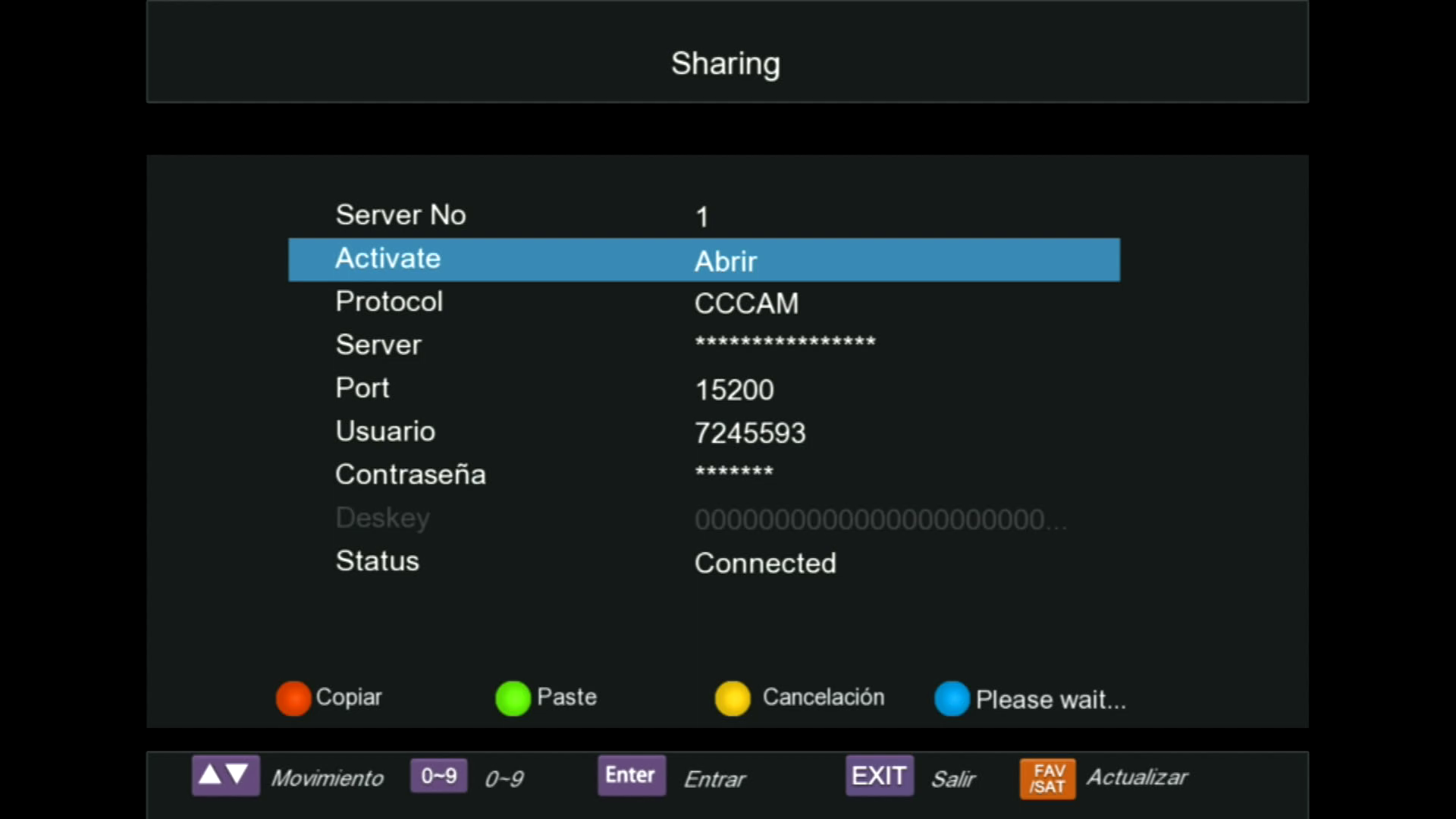Click the purple Enter key icon
Image resolution: width=1456 pixels, height=819 pixels.
coord(631,775)
